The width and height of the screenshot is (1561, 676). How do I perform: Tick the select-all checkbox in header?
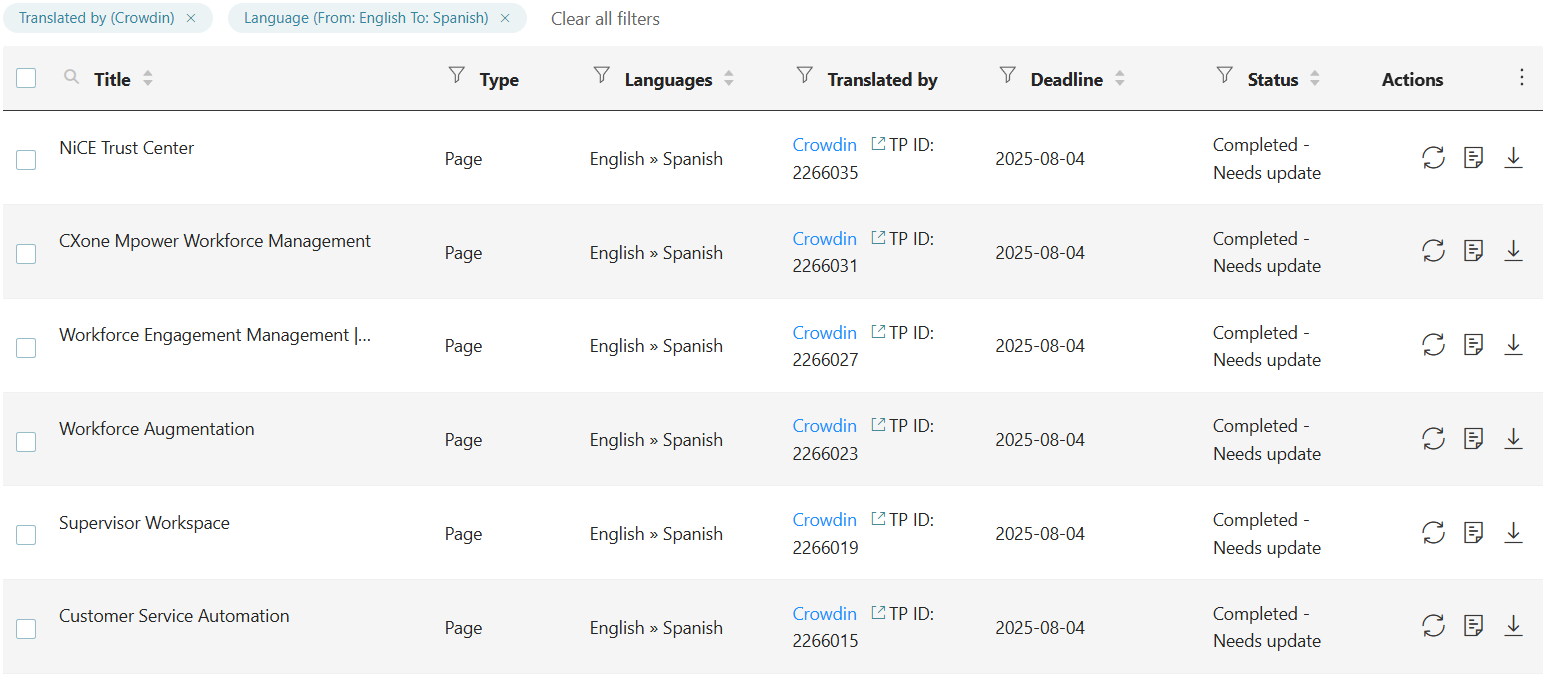(26, 78)
